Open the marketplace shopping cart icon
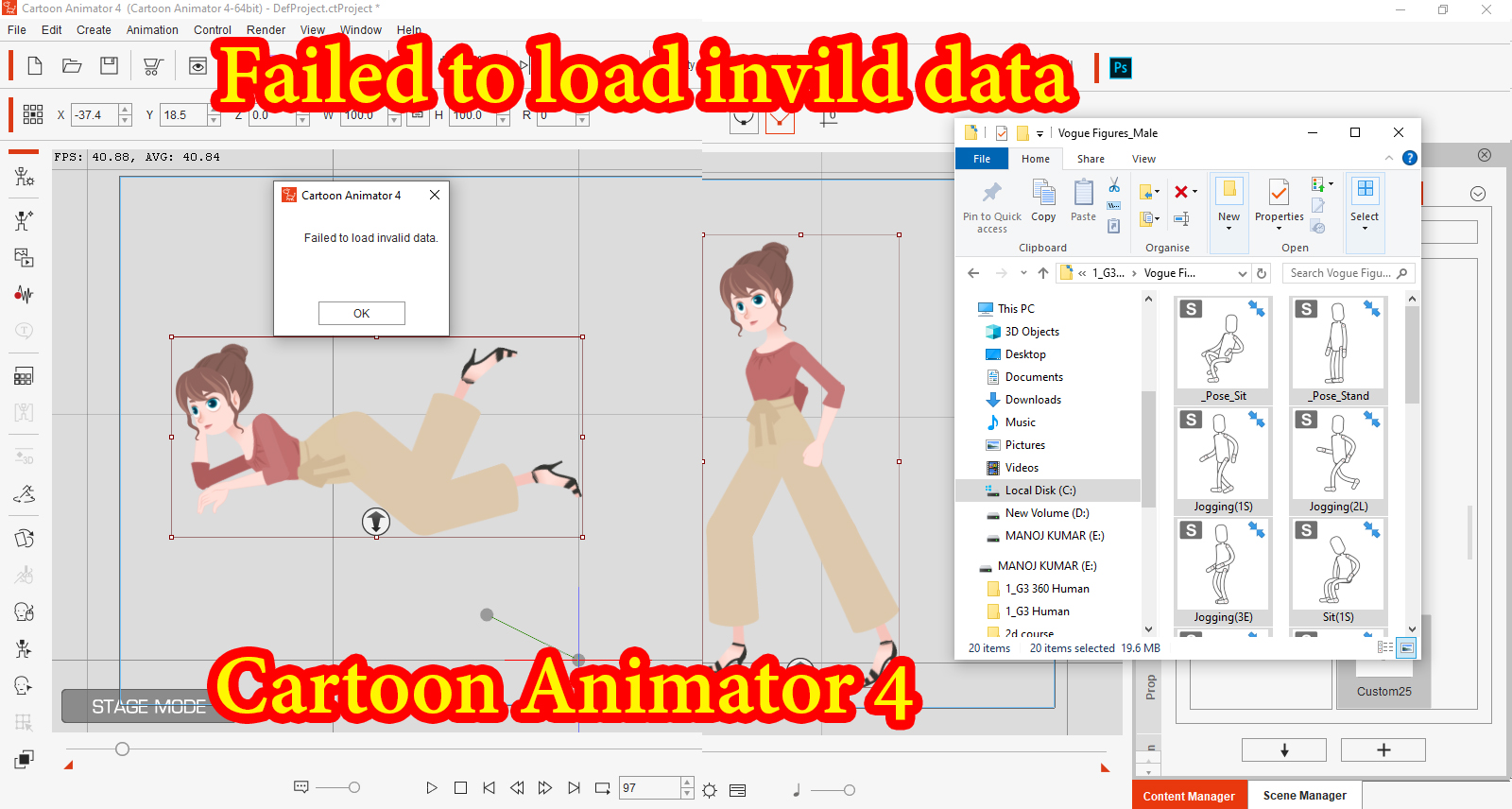 [x=152, y=66]
